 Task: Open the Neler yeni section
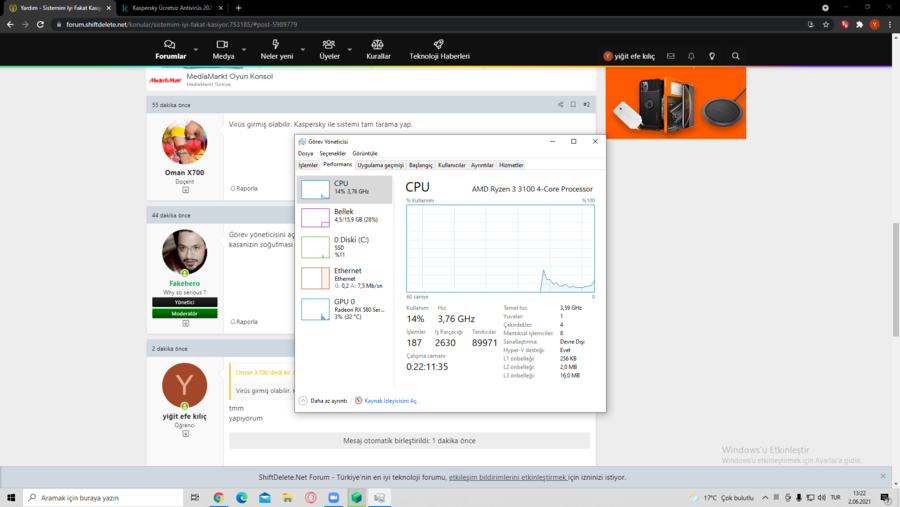point(277,50)
